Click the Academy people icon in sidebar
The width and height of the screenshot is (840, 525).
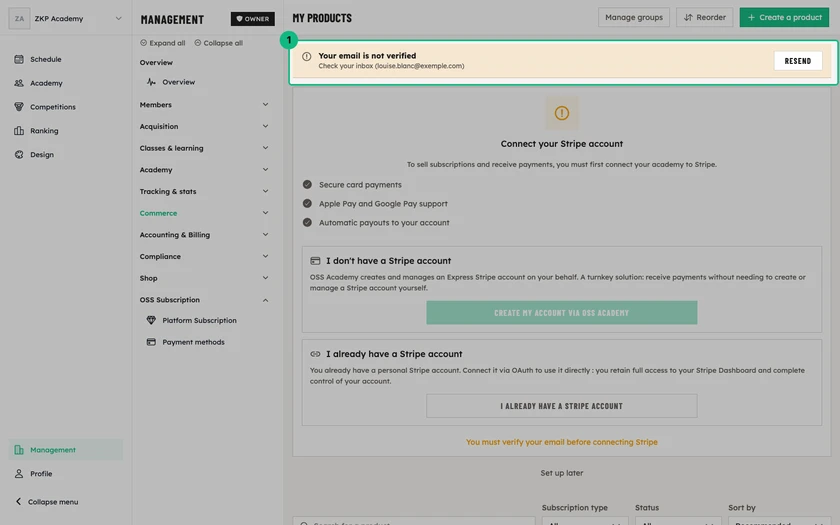tap(19, 83)
